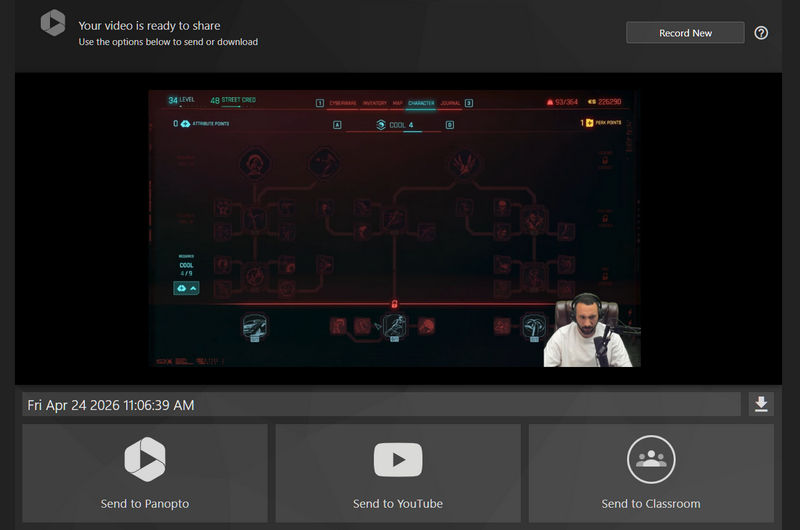Click the Panopto logo in the header
The height and width of the screenshot is (530, 800).
(x=52, y=23)
